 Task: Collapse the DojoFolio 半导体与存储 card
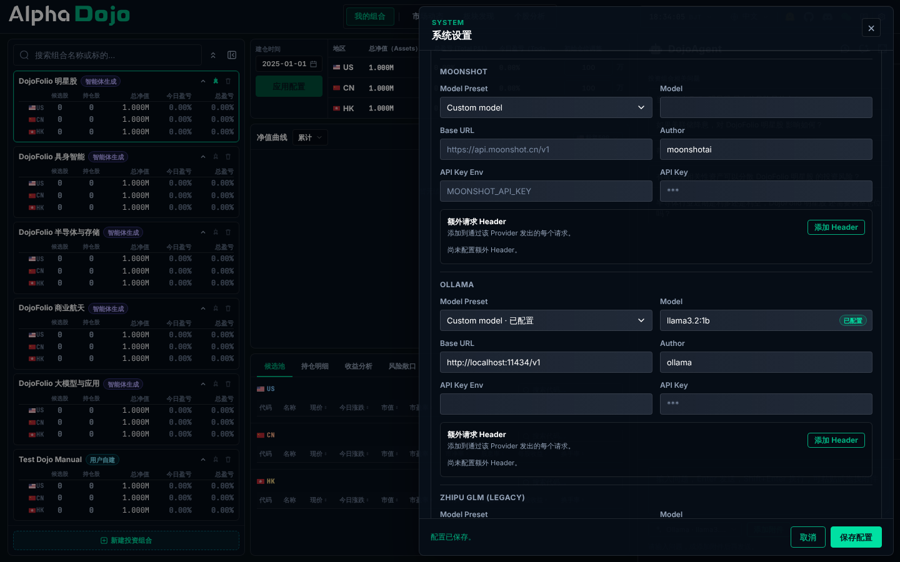pyautogui.click(x=203, y=232)
